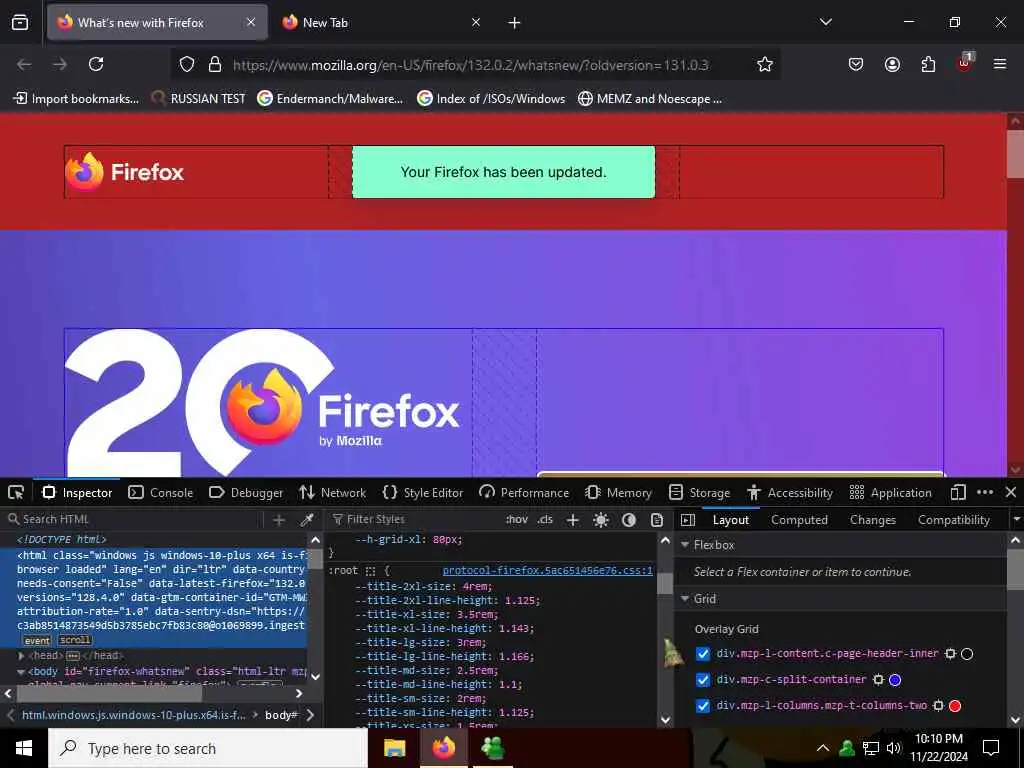Select element icon next to mzp-t-columns-two
The image size is (1024, 768).
pos(938,706)
